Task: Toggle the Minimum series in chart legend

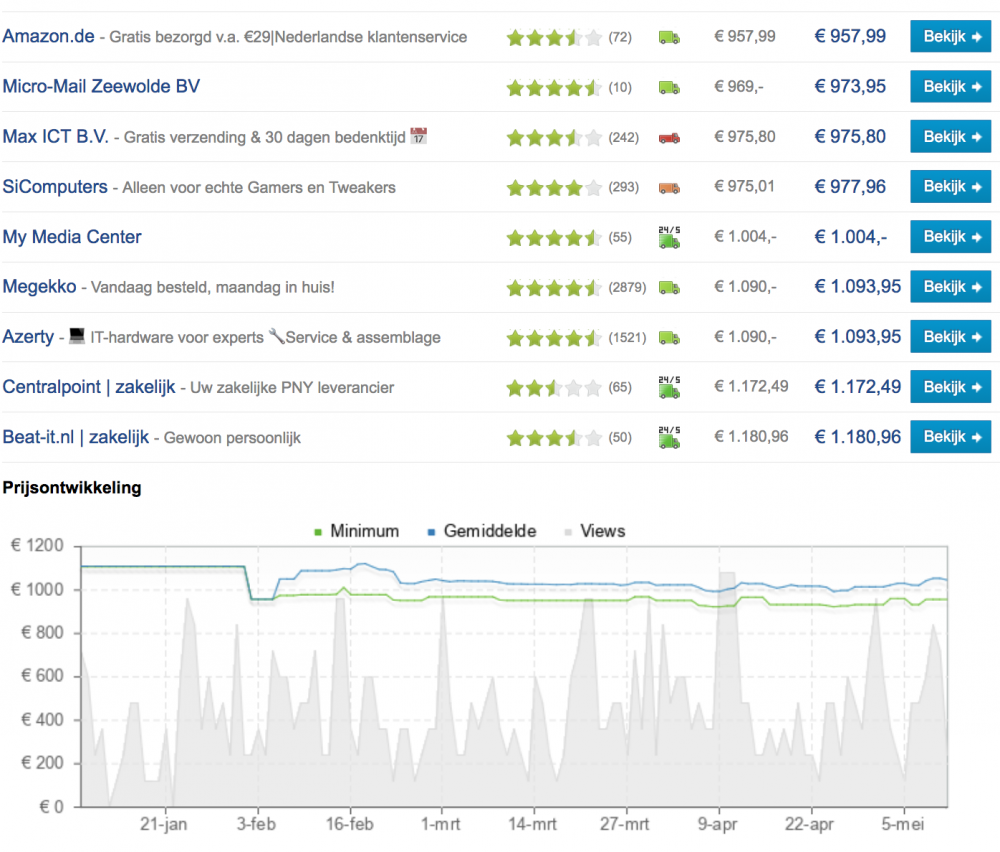Action: pos(357,531)
